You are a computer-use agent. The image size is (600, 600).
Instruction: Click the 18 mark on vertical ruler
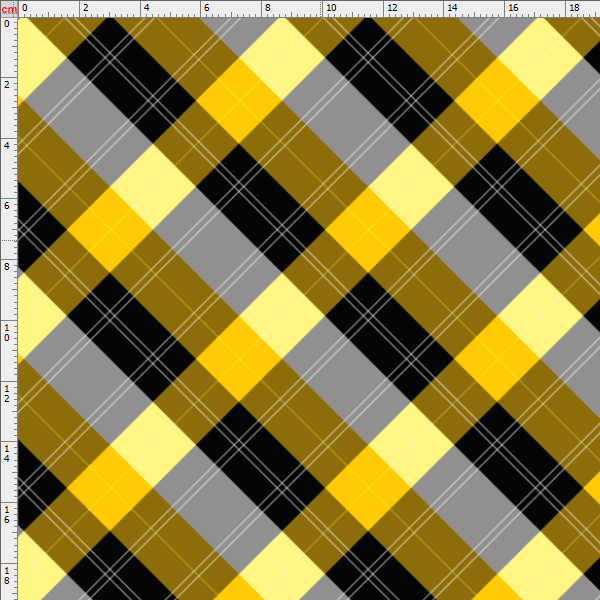point(7,575)
